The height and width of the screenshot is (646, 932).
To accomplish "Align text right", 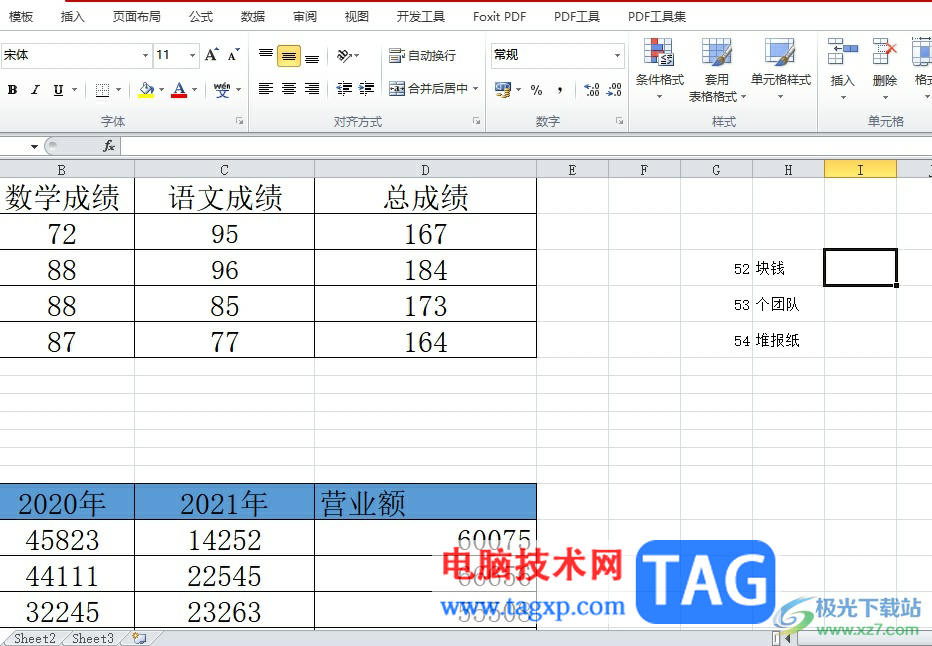I will 312,89.
